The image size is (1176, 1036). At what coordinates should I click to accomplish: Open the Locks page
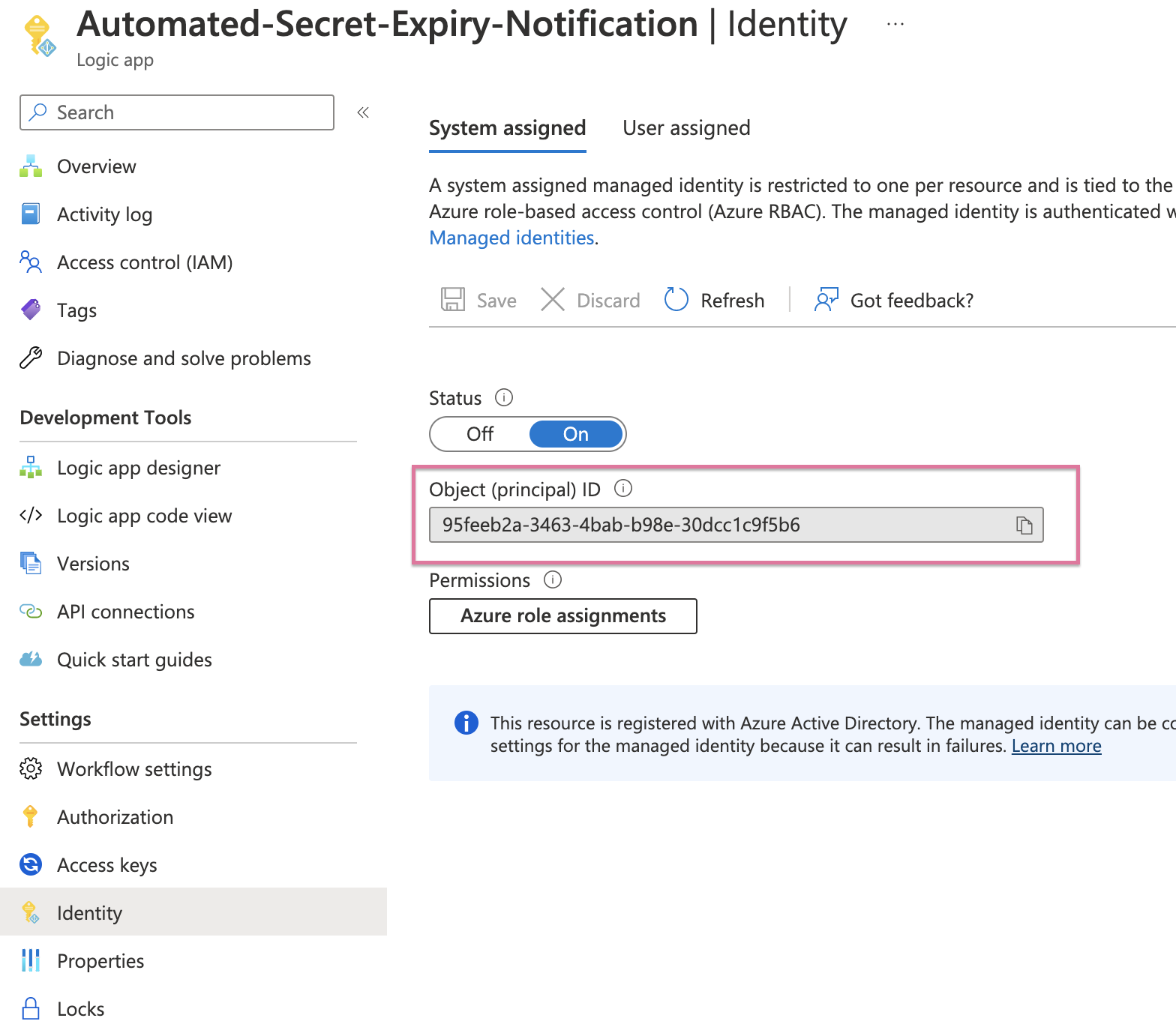pos(81,1009)
